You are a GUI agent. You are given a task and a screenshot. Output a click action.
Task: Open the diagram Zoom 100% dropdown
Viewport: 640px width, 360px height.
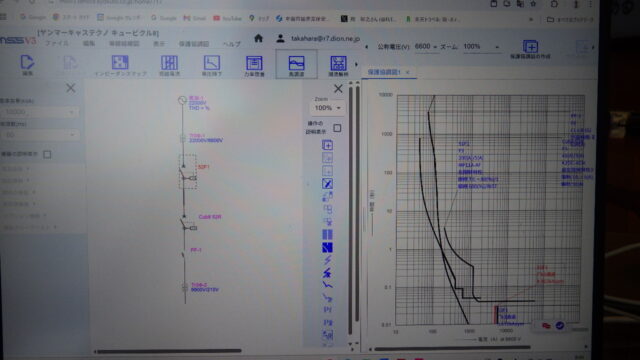pyautogui.click(x=327, y=108)
